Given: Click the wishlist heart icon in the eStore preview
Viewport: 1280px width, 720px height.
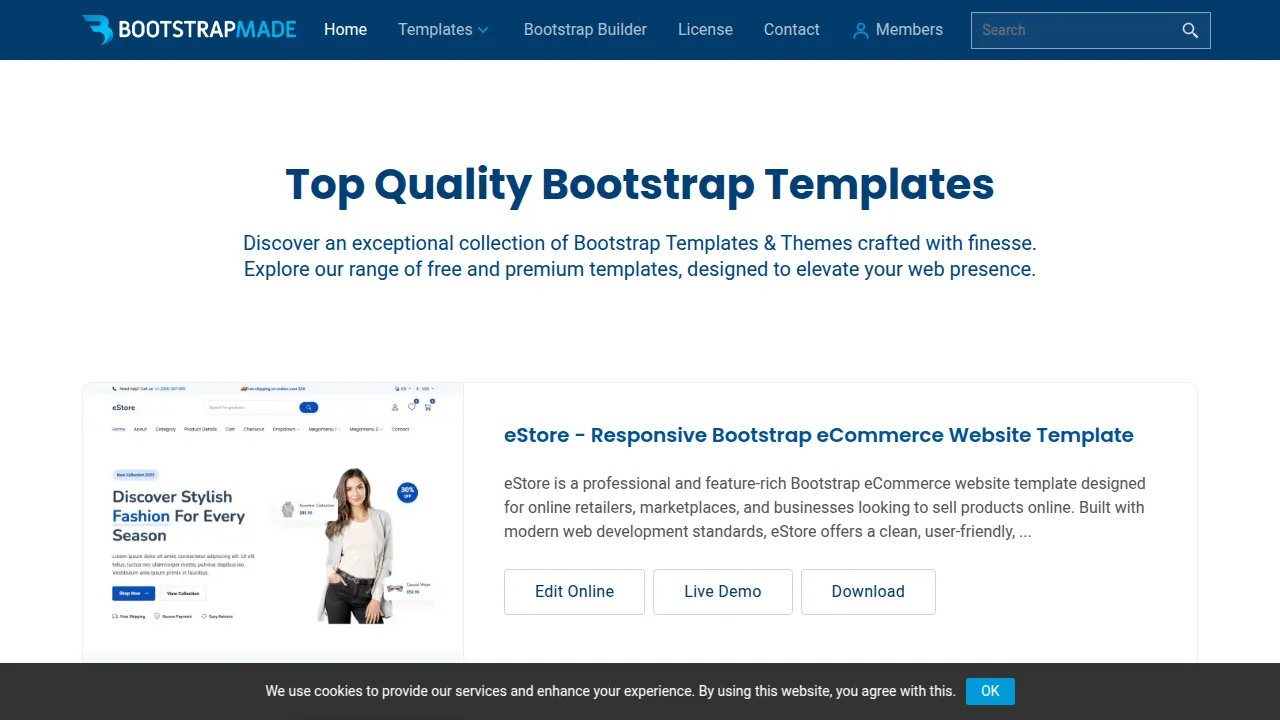Looking at the screenshot, I should click(x=412, y=406).
